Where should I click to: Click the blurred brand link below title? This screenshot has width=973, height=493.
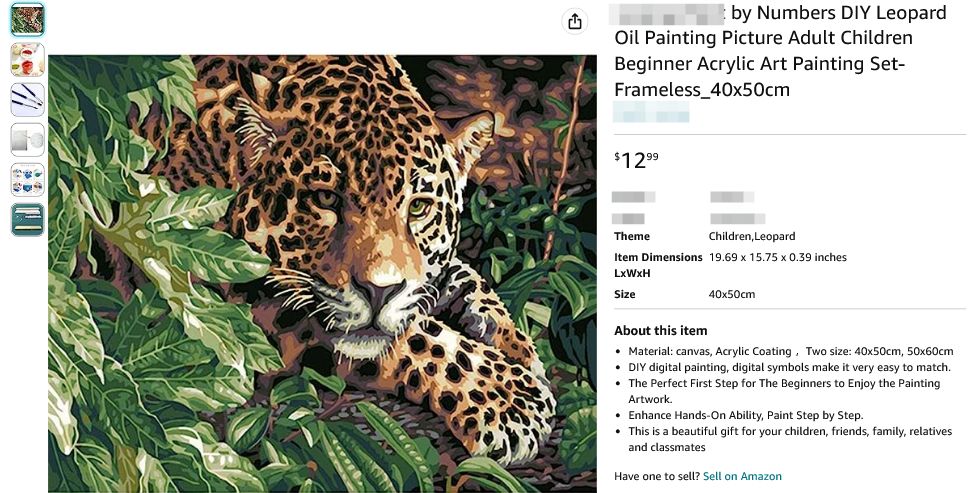[x=651, y=113]
